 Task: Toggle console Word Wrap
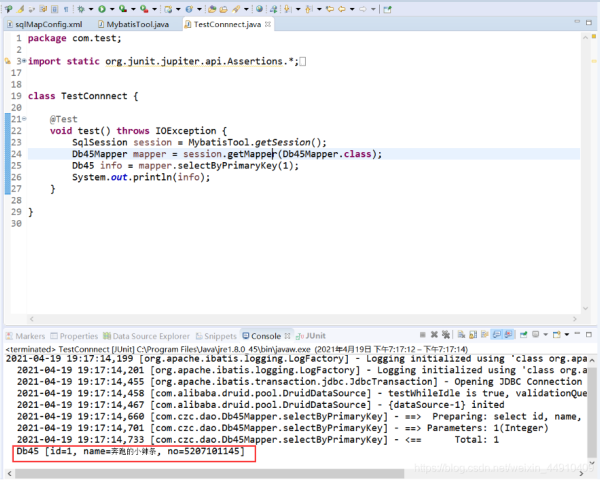coord(485,335)
